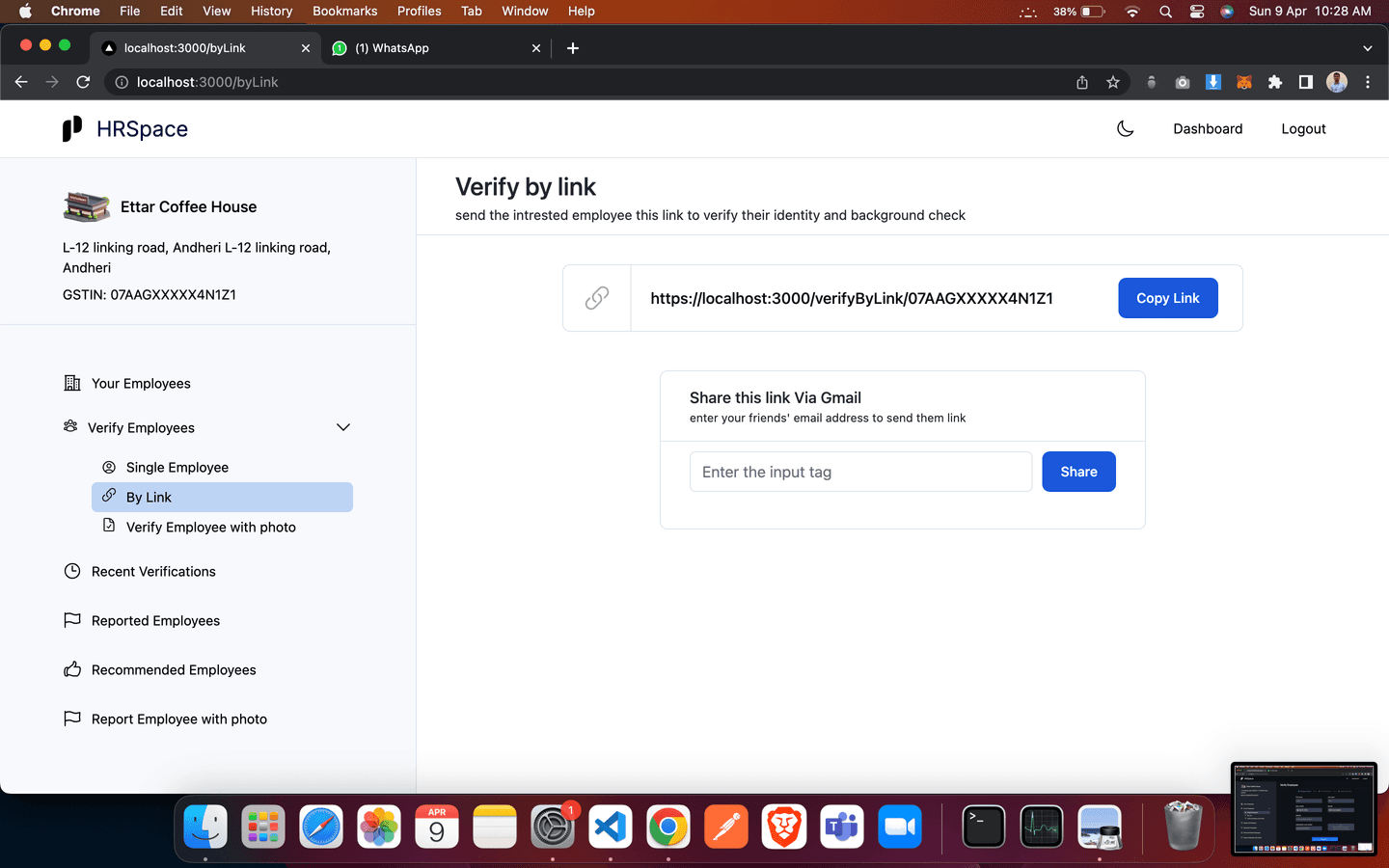Reload the page
This screenshot has height=868, width=1389.
[x=83, y=82]
